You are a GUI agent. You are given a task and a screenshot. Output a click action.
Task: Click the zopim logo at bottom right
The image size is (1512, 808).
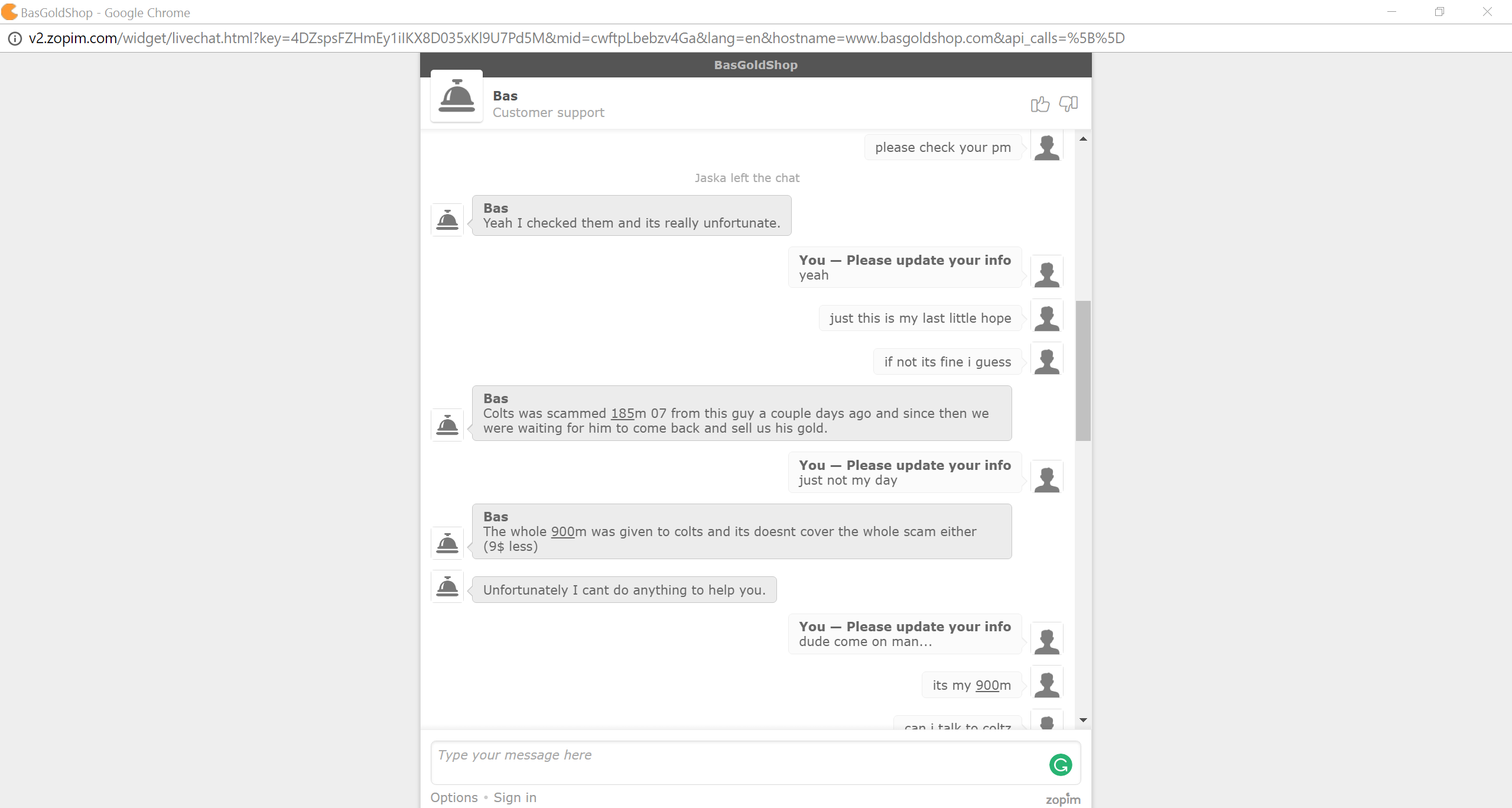[x=1063, y=799]
